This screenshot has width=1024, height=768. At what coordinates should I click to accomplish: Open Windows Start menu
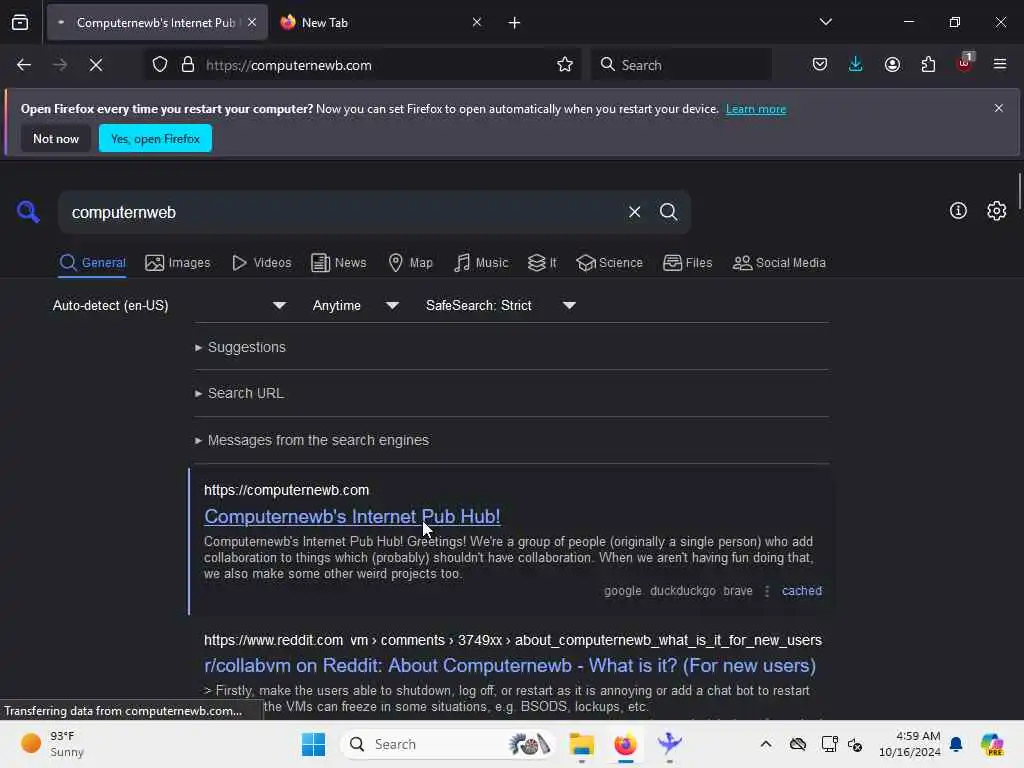(x=313, y=744)
